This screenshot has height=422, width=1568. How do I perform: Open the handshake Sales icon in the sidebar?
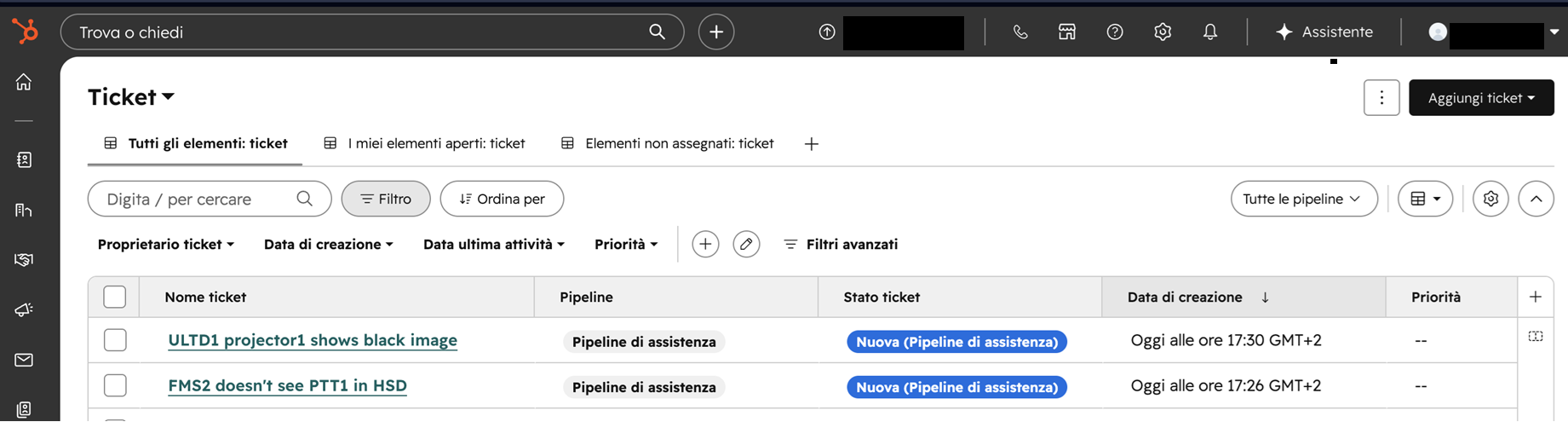pos(24,259)
